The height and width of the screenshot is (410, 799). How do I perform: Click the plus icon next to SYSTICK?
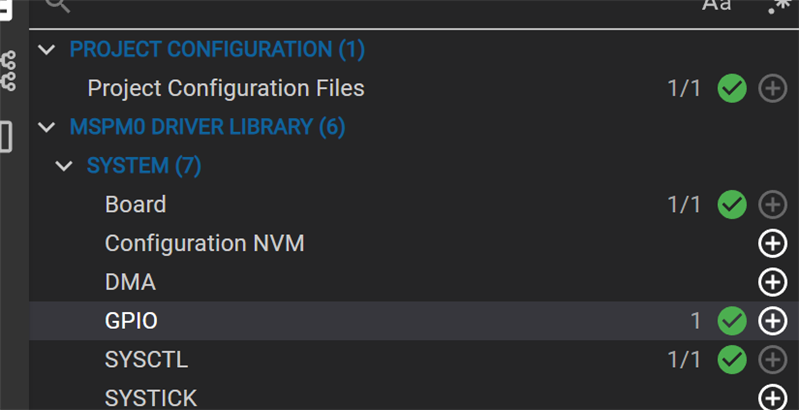click(x=772, y=397)
